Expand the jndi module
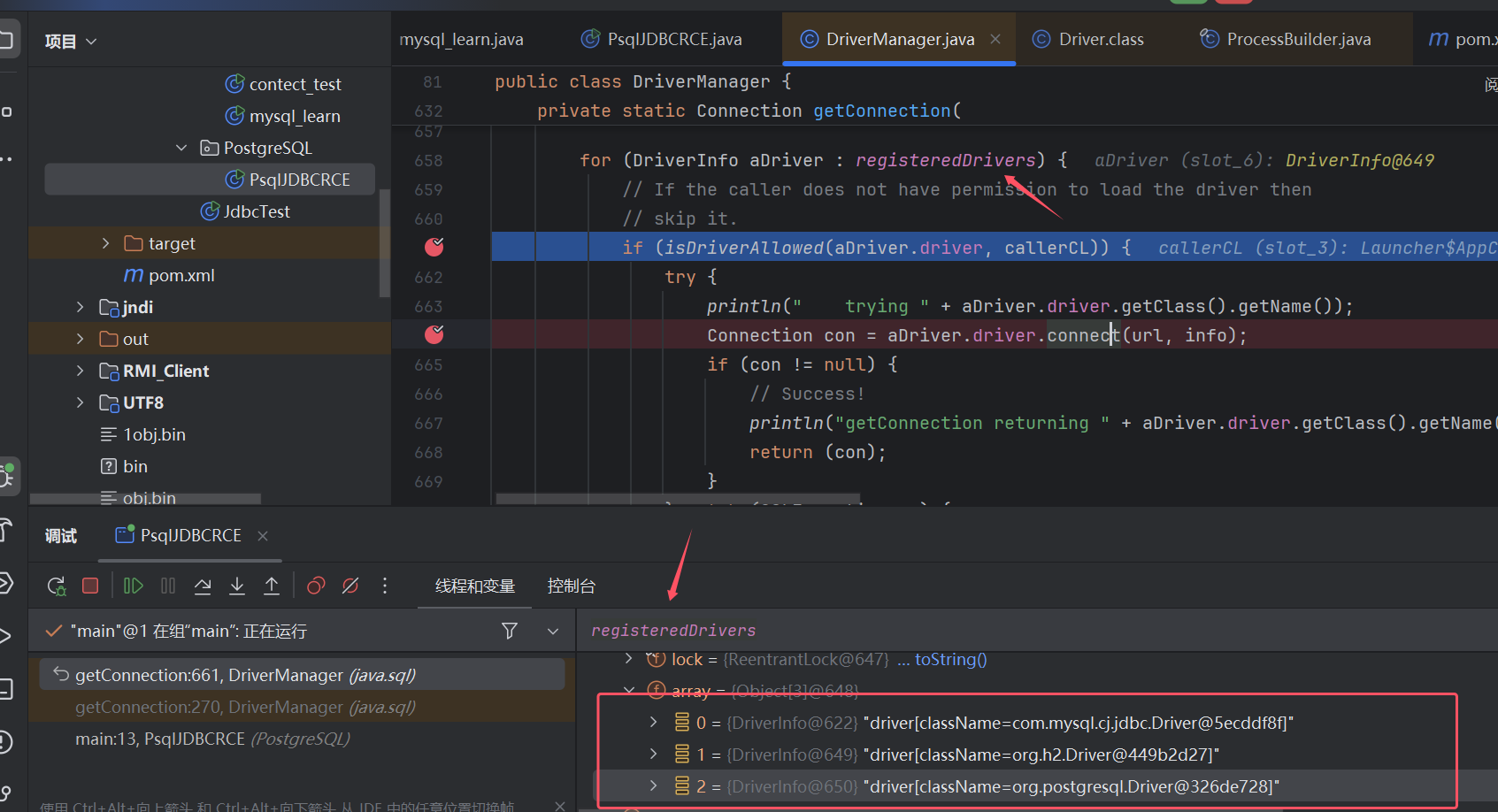The height and width of the screenshot is (812, 1498). click(80, 307)
